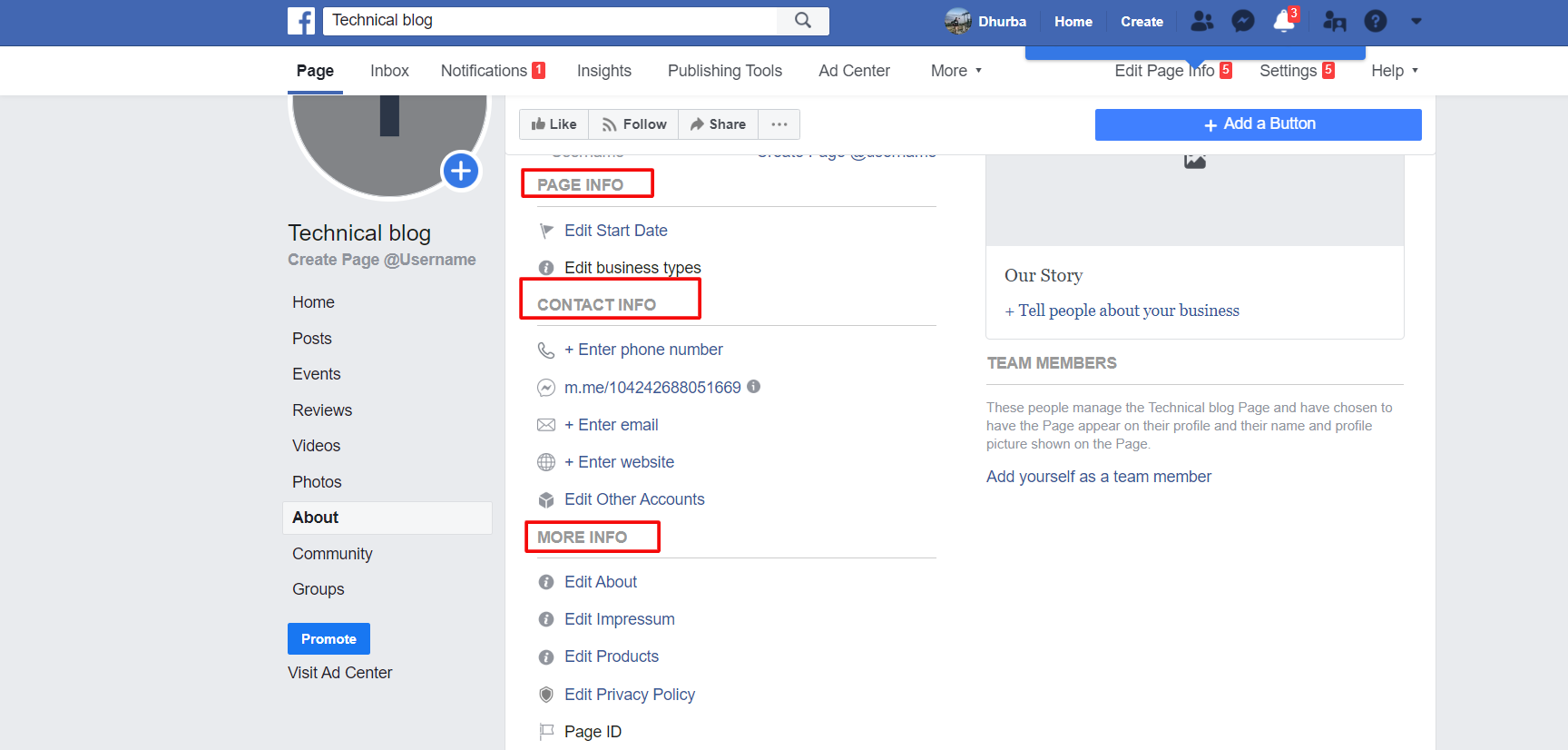Click Add a Button
Image resolution: width=1568 pixels, height=750 pixels.
click(1259, 124)
